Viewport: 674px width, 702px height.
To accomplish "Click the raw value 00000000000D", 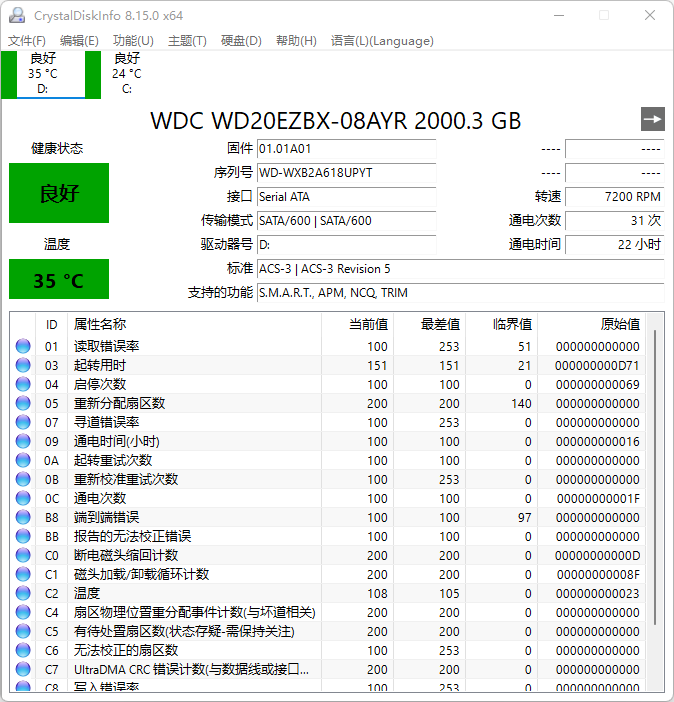I will click(597, 556).
